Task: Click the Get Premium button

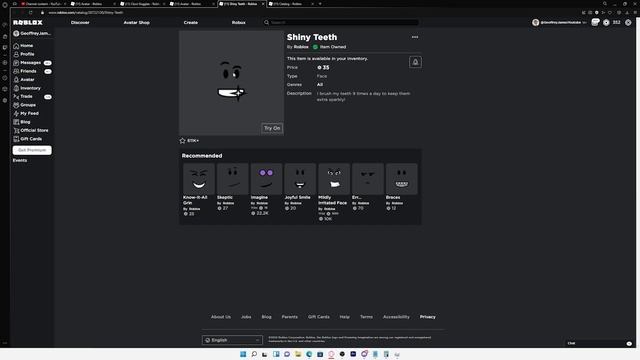Action: [32, 150]
